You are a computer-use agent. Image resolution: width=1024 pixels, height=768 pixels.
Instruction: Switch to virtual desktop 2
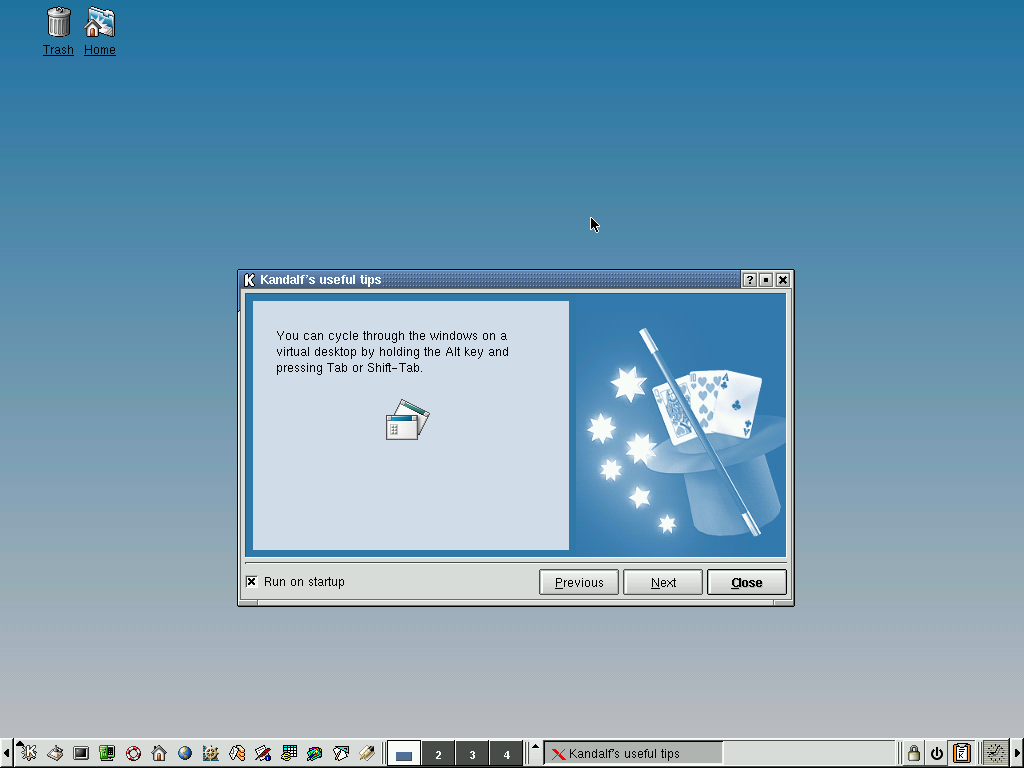coord(438,754)
